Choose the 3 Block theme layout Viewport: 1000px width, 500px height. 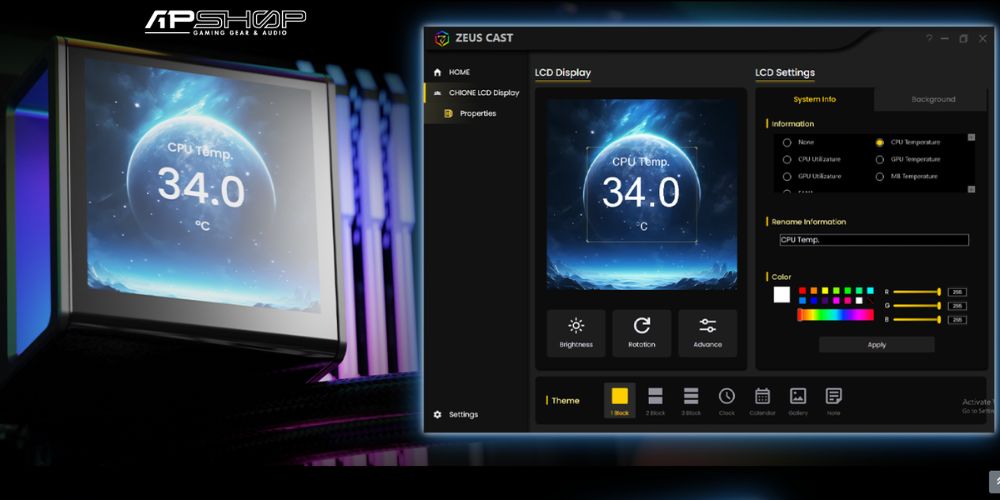(691, 400)
